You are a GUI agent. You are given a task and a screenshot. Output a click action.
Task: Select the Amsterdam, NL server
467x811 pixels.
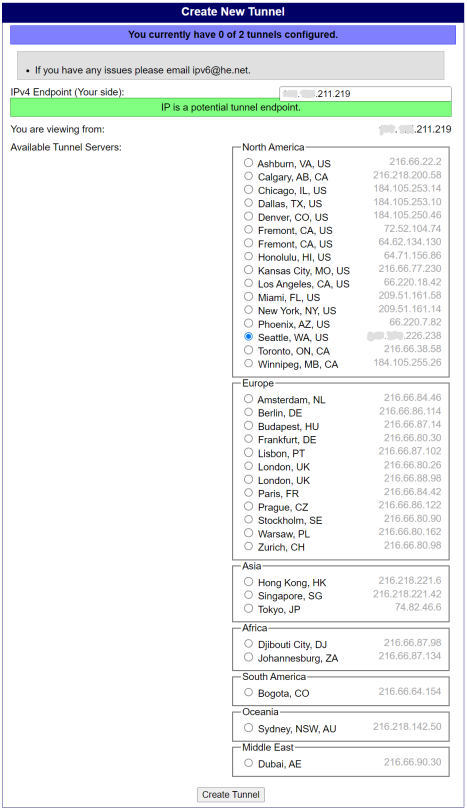(249, 399)
